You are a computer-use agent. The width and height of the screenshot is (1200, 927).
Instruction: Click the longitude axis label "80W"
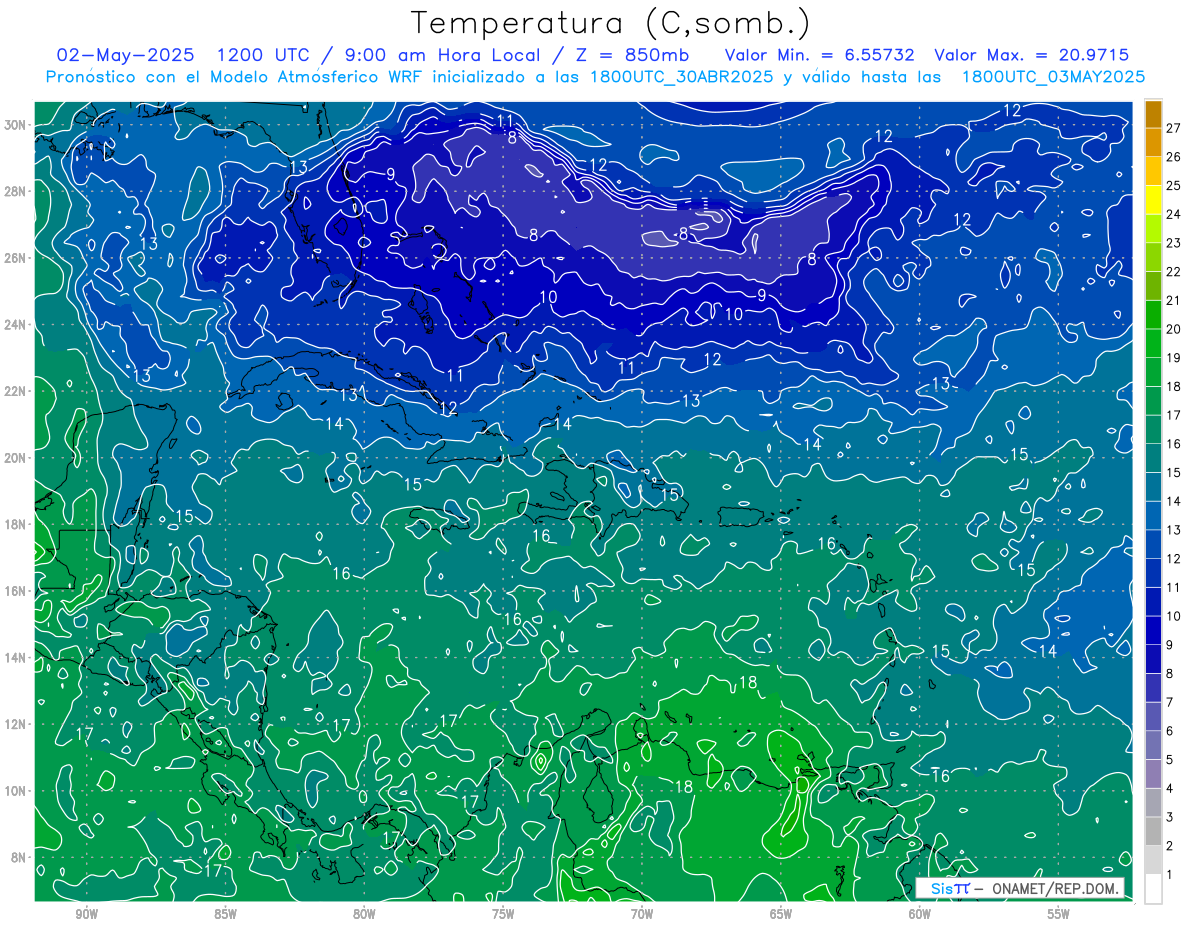point(364,914)
